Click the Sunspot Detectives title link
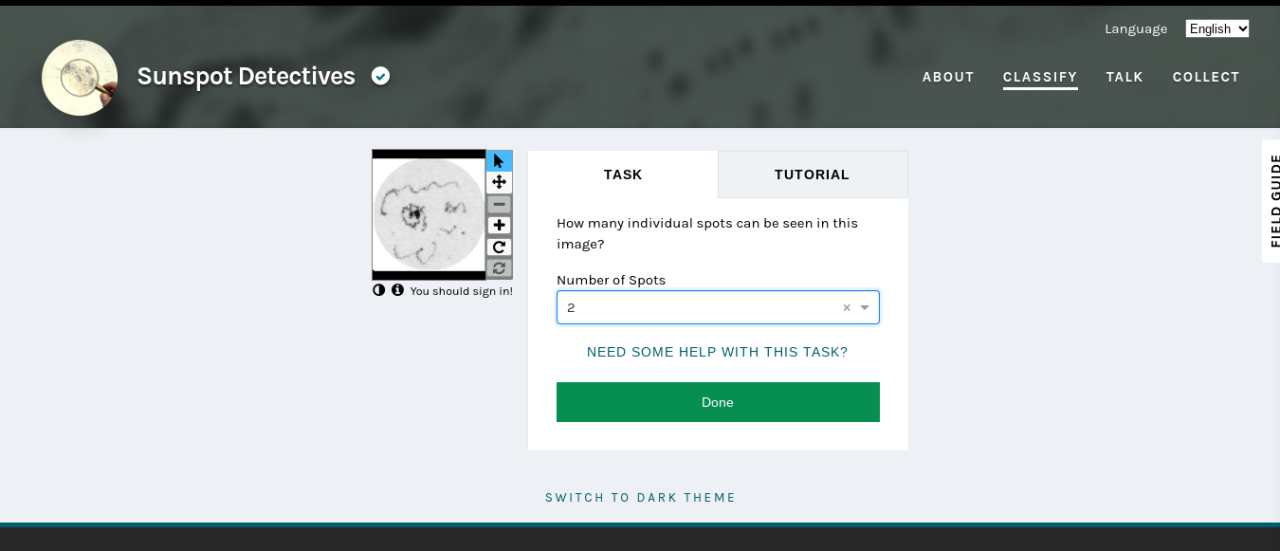Viewport: 1280px width, 551px height. tap(246, 76)
